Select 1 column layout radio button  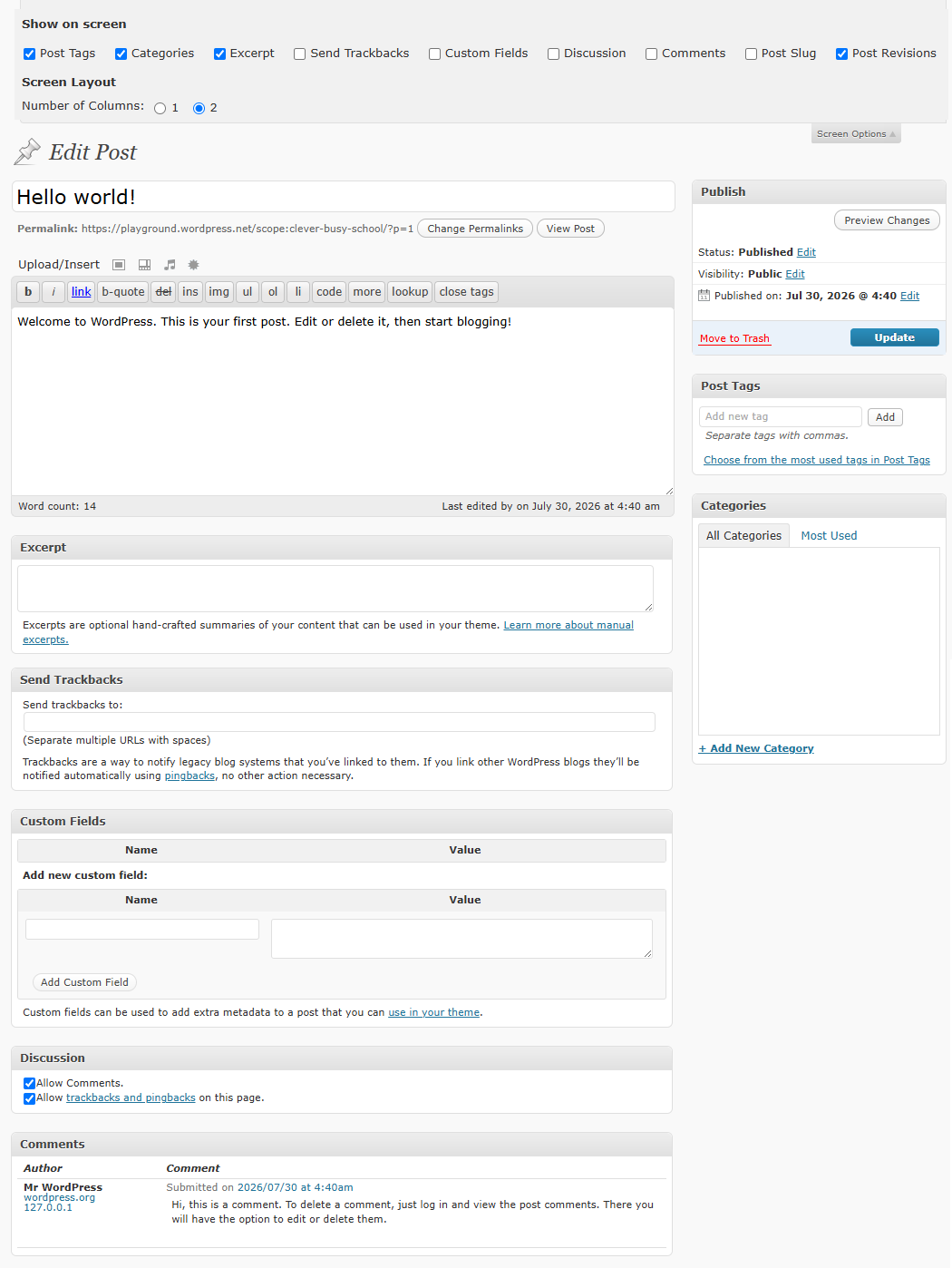tap(160, 108)
